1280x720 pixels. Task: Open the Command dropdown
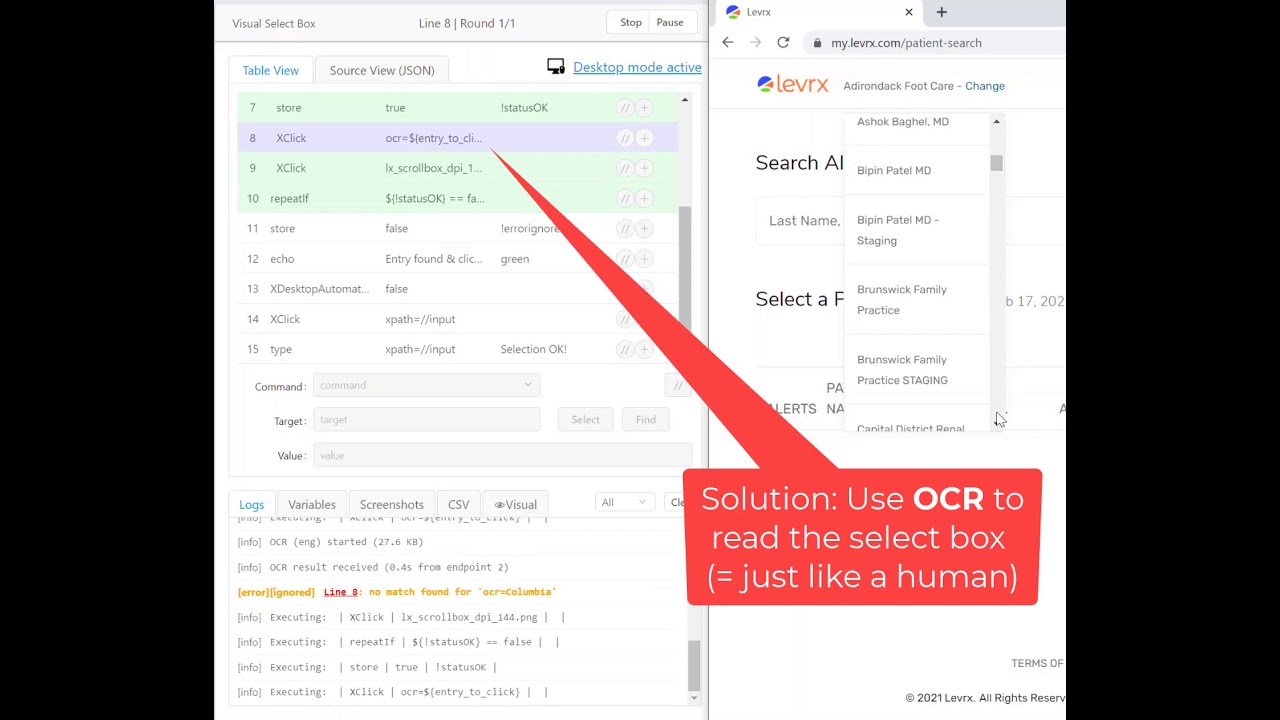coord(427,385)
